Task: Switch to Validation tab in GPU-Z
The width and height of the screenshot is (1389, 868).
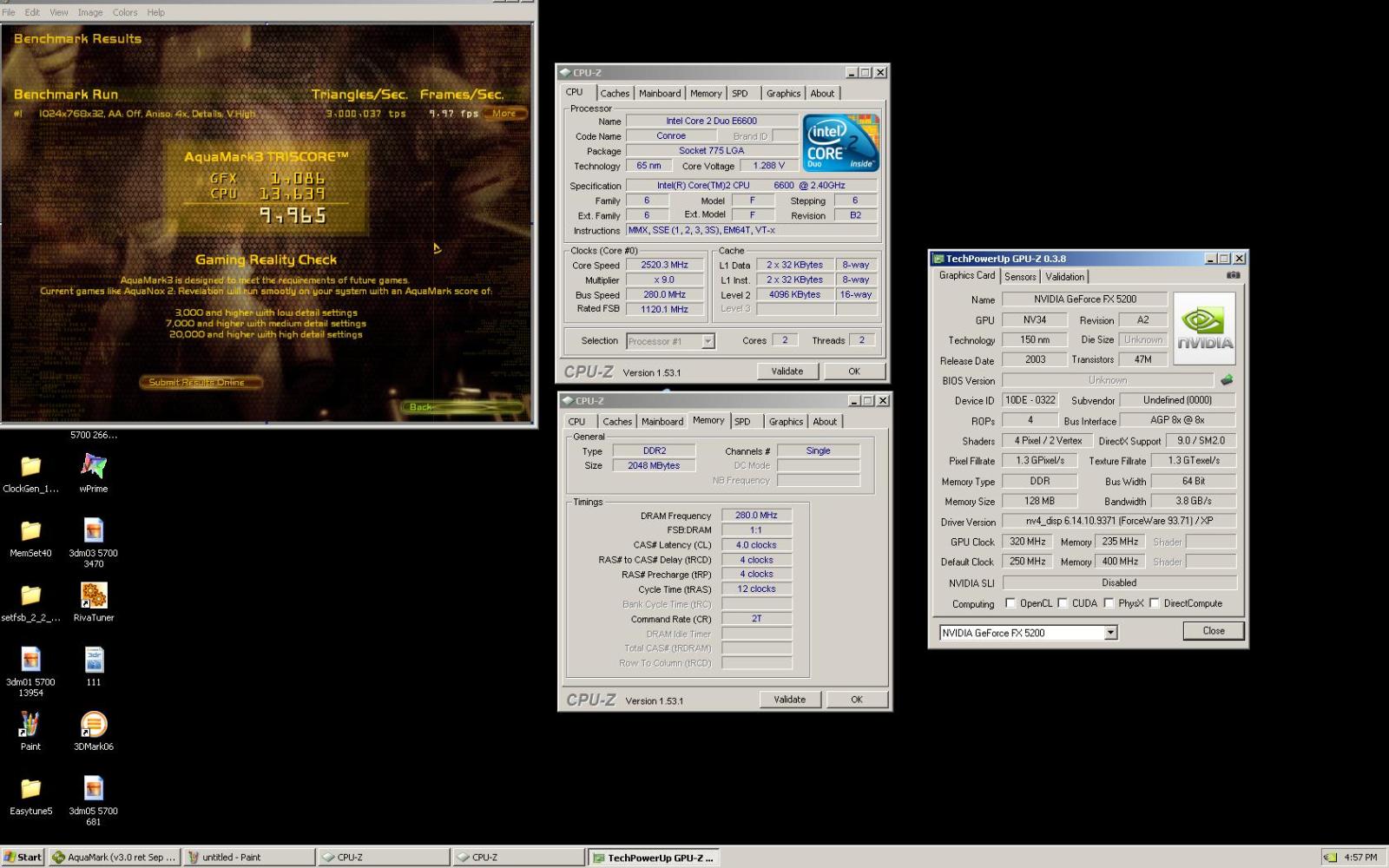Action: tap(1064, 277)
